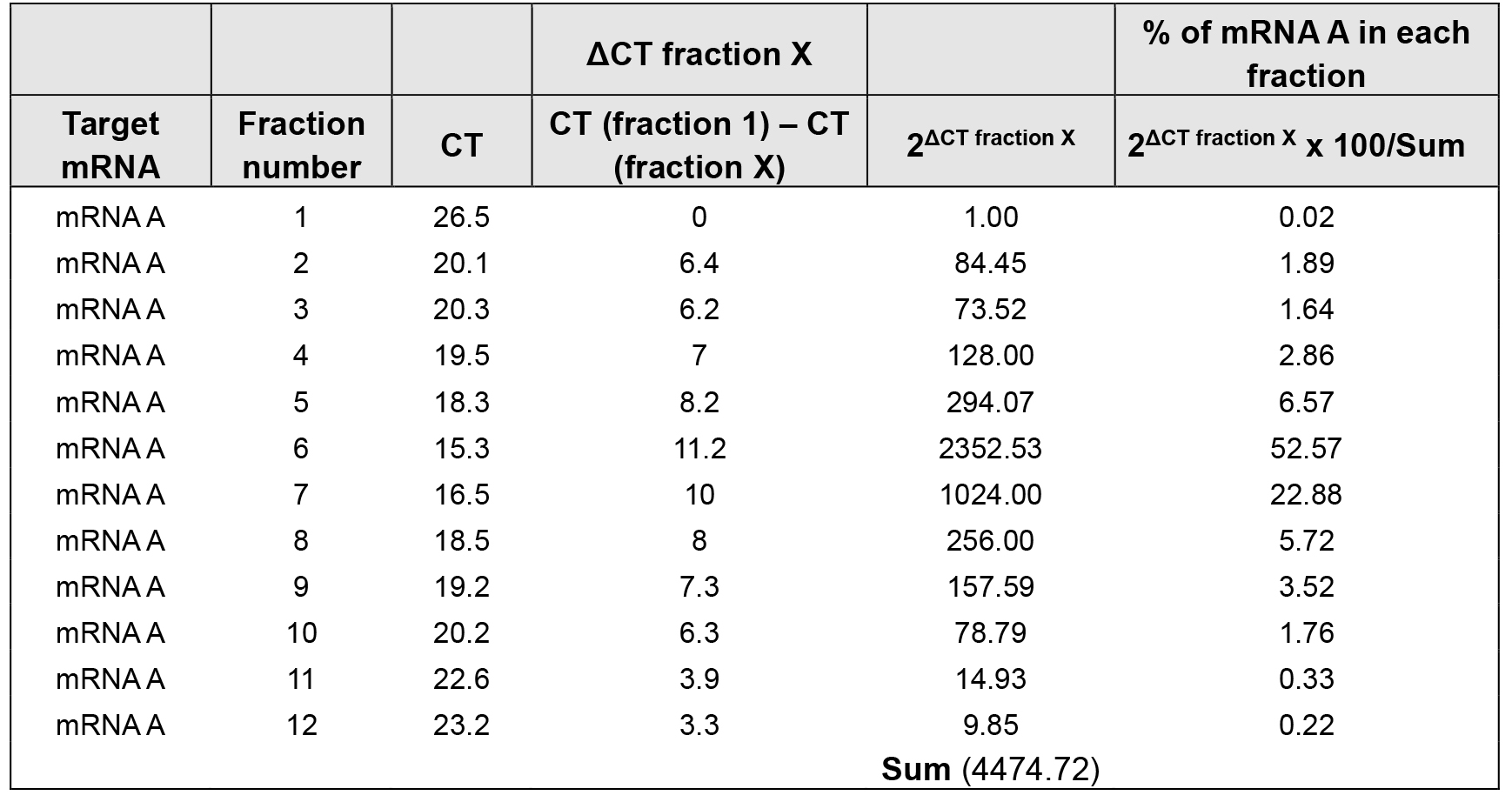Click the 'Target mRNA' column header
Screen dimensions: 1512x802
tap(110, 145)
